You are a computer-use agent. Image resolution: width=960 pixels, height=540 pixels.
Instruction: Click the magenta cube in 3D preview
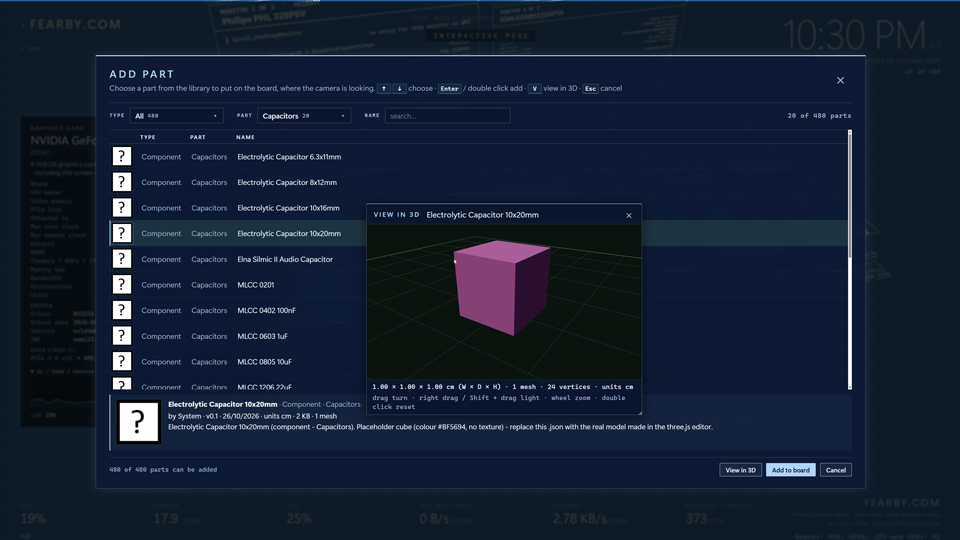pos(502,287)
